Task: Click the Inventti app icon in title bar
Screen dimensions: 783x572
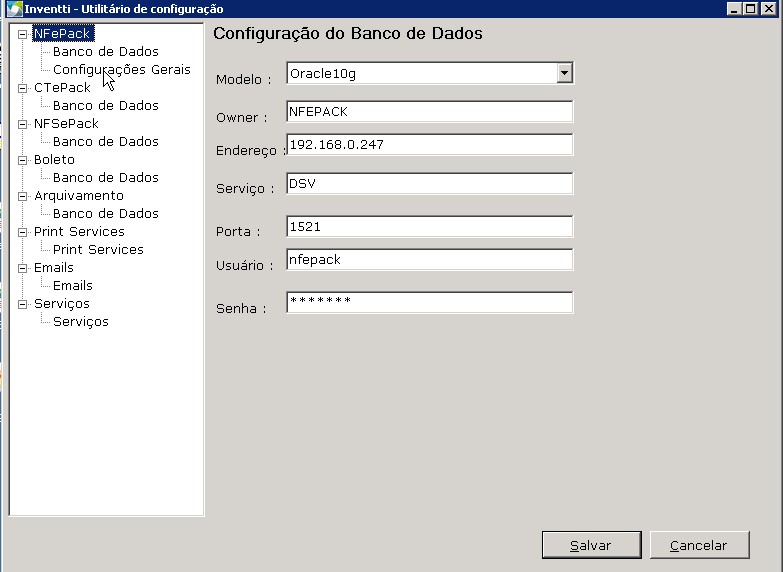Action: pos(14,9)
